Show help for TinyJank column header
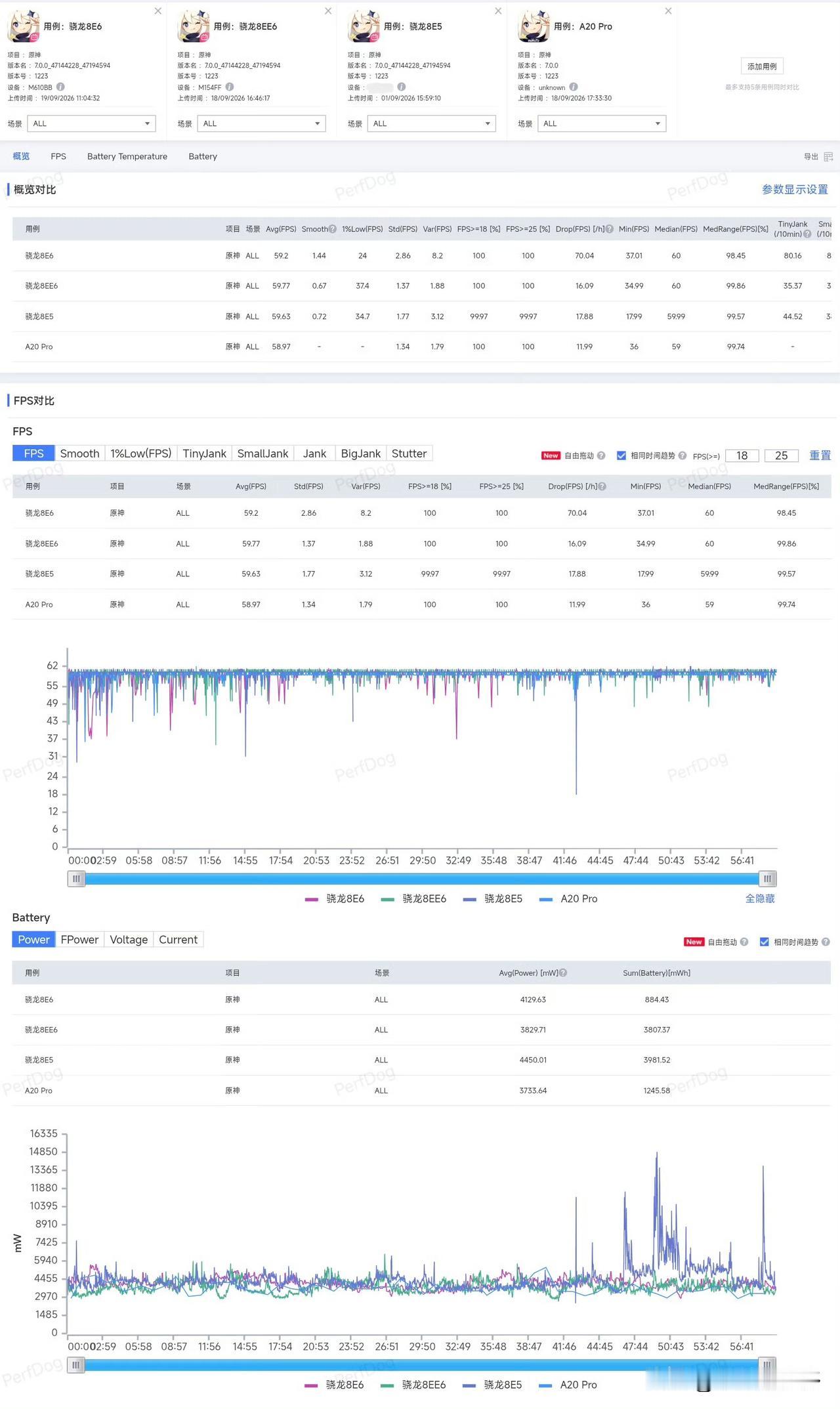The image size is (840, 1409). click(x=807, y=234)
